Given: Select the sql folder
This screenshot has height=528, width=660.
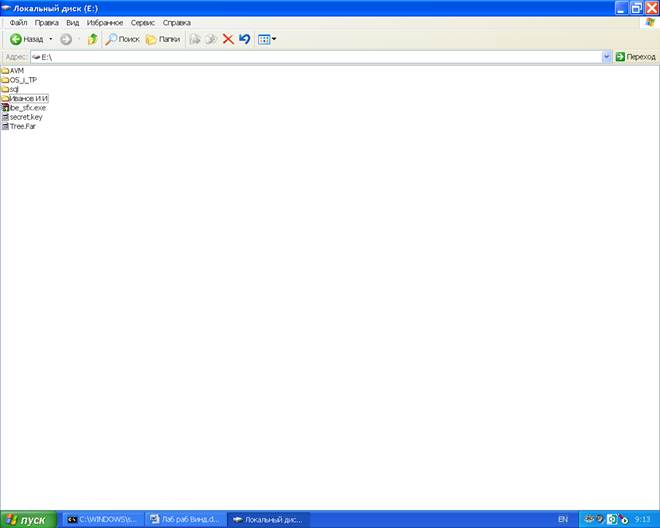Looking at the screenshot, I should click(x=10, y=89).
